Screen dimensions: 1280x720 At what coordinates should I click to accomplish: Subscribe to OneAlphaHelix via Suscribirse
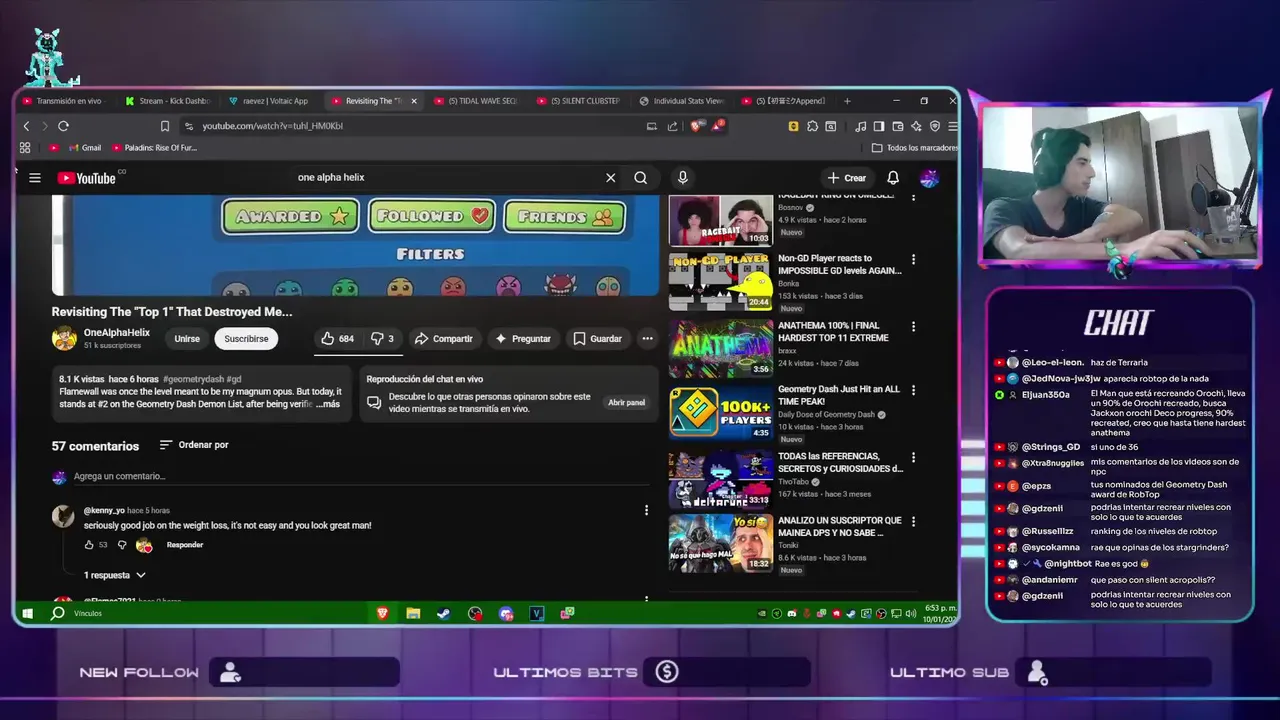(246, 339)
